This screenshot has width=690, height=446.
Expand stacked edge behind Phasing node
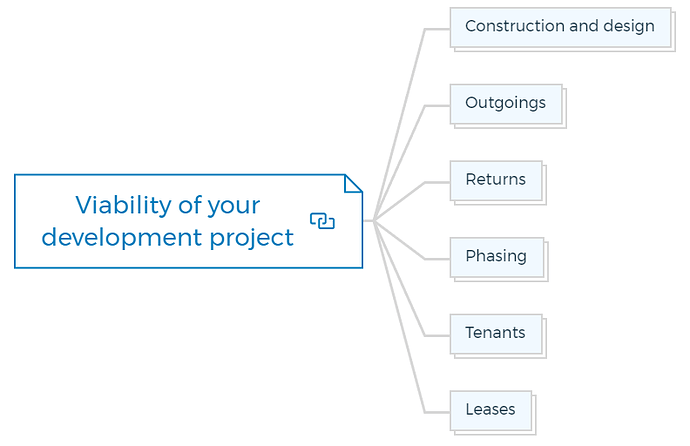pos(547,261)
